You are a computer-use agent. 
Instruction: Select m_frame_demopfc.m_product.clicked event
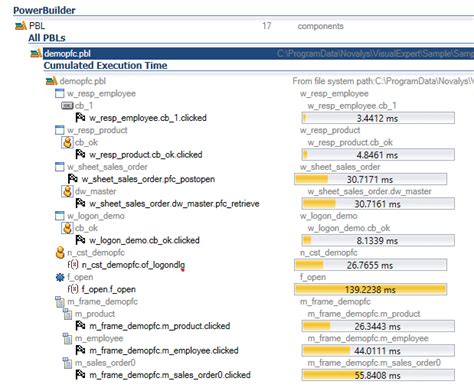[160, 326]
